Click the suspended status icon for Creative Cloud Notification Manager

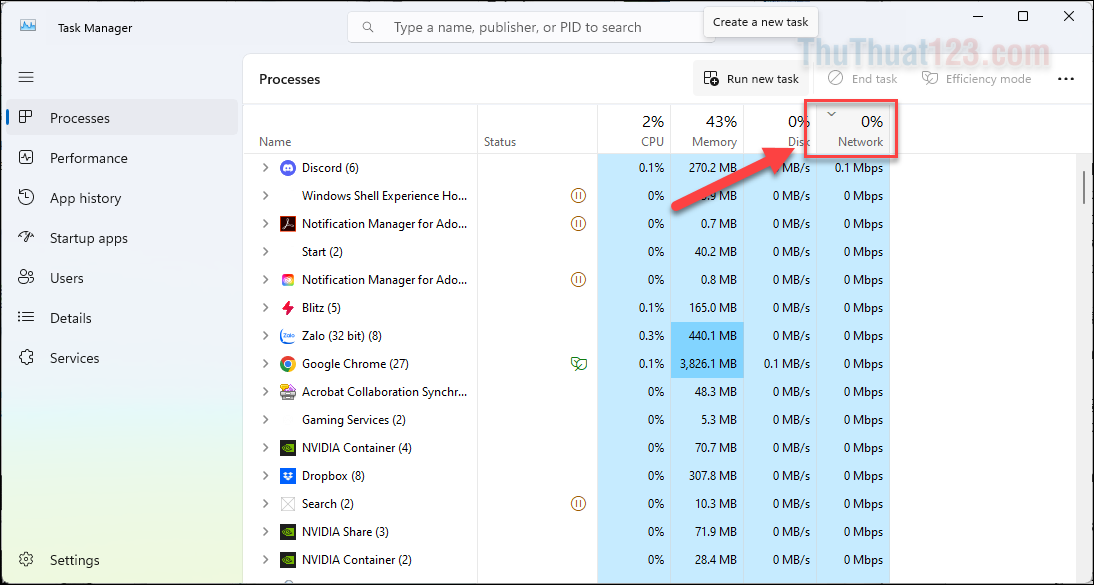[578, 280]
